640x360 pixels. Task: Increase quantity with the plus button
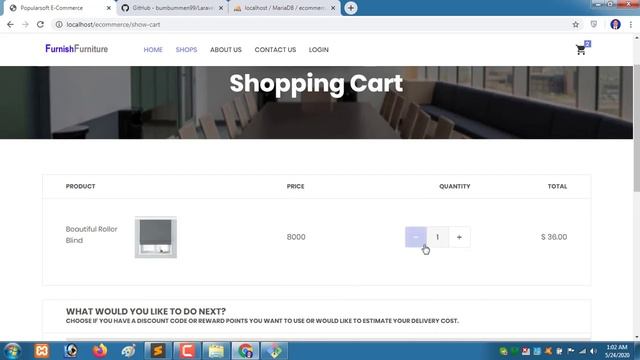[459, 237]
